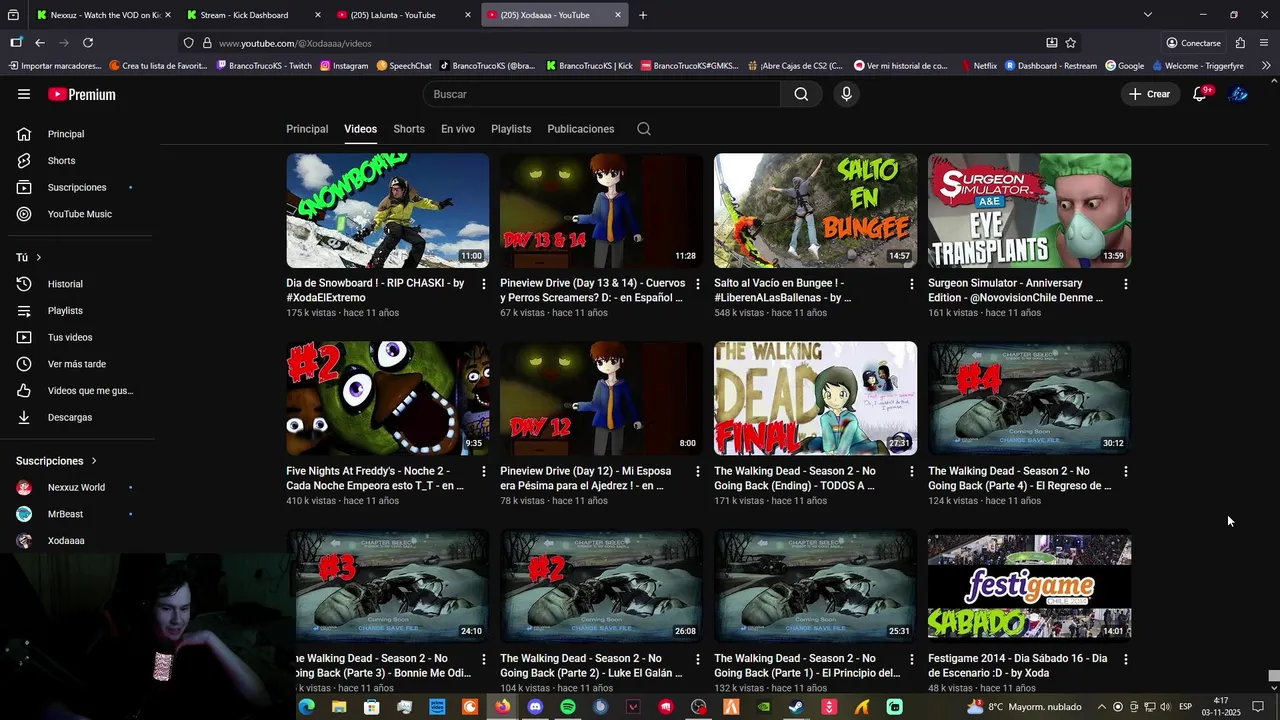Open options for Dia de Snowboard video
Viewport: 1280px width, 720px height.
click(x=484, y=284)
